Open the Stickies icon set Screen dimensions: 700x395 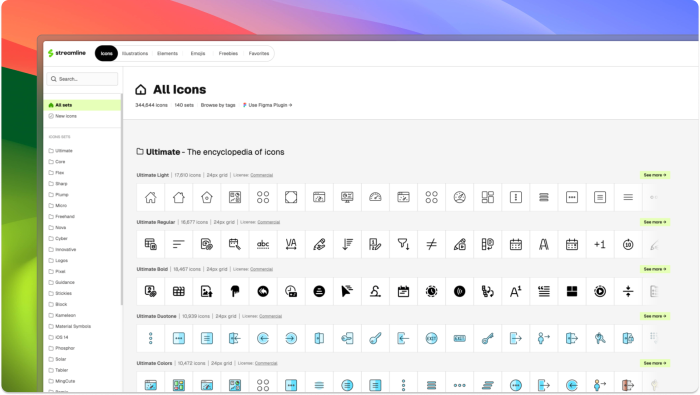(x=60, y=293)
